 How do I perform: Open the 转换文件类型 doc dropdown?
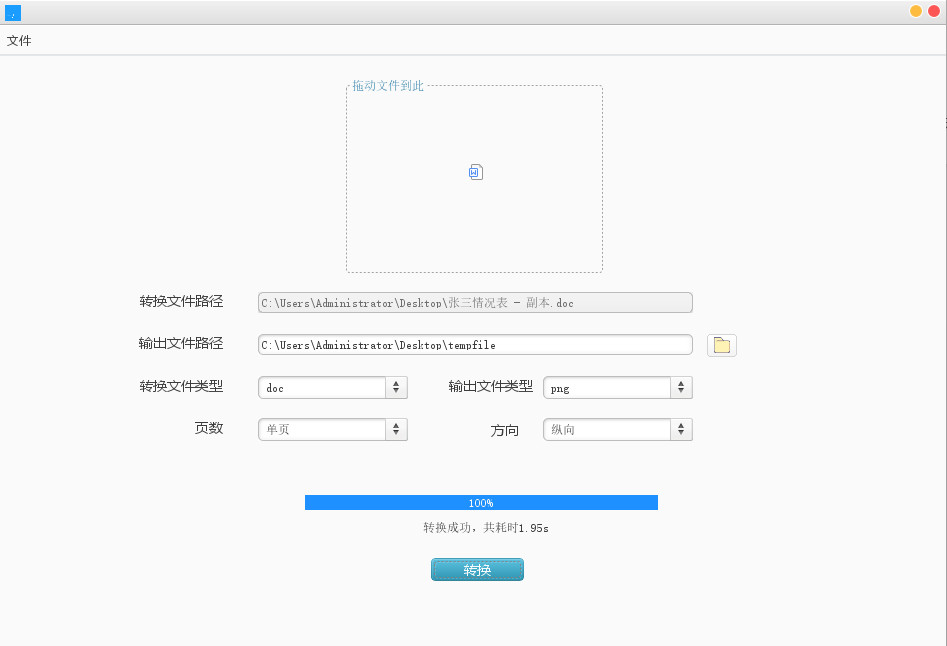click(x=333, y=388)
